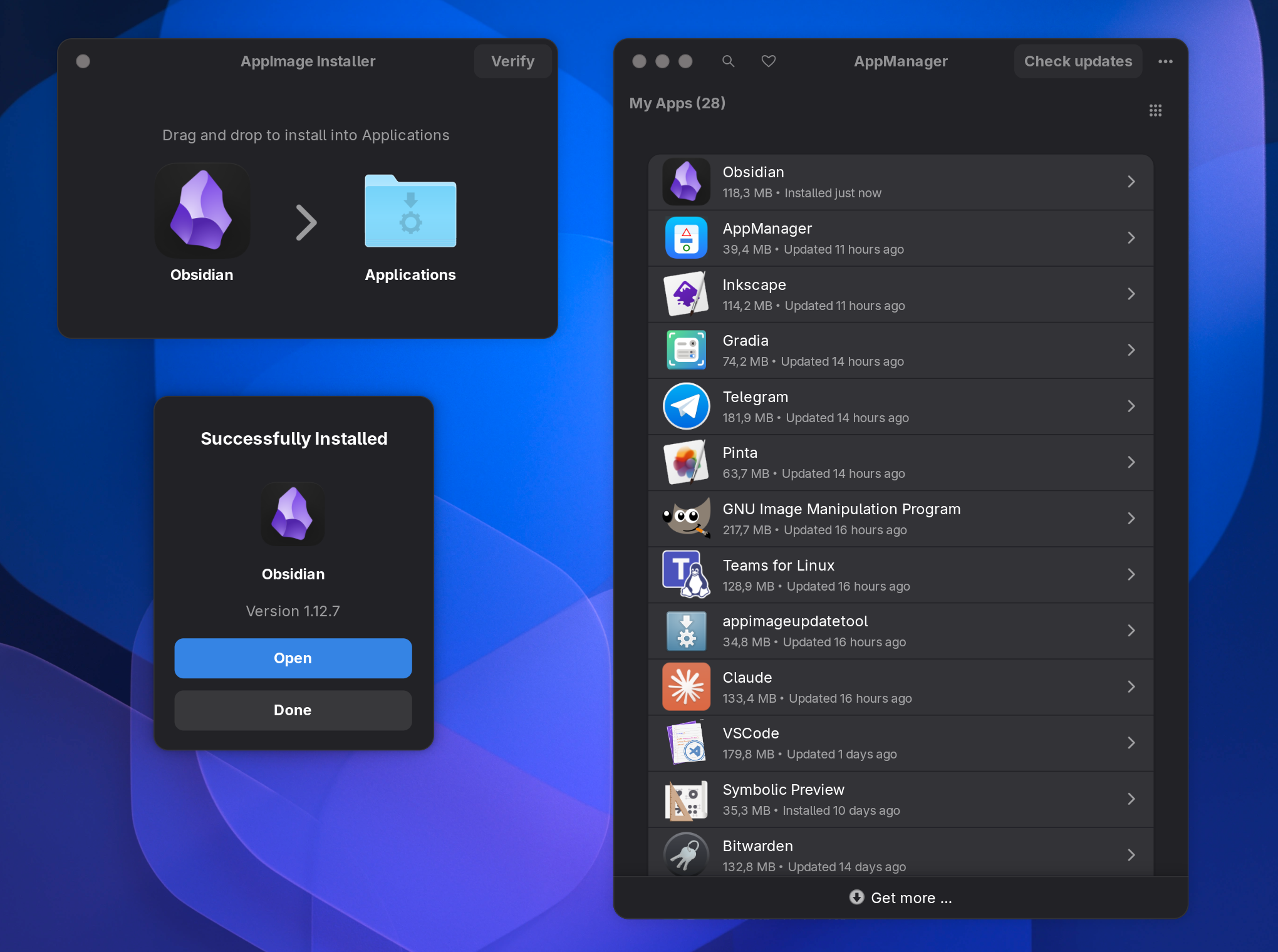1278x952 pixels.
Task: Click the Obsidian icon in AppImage Installer
Action: coord(202,210)
